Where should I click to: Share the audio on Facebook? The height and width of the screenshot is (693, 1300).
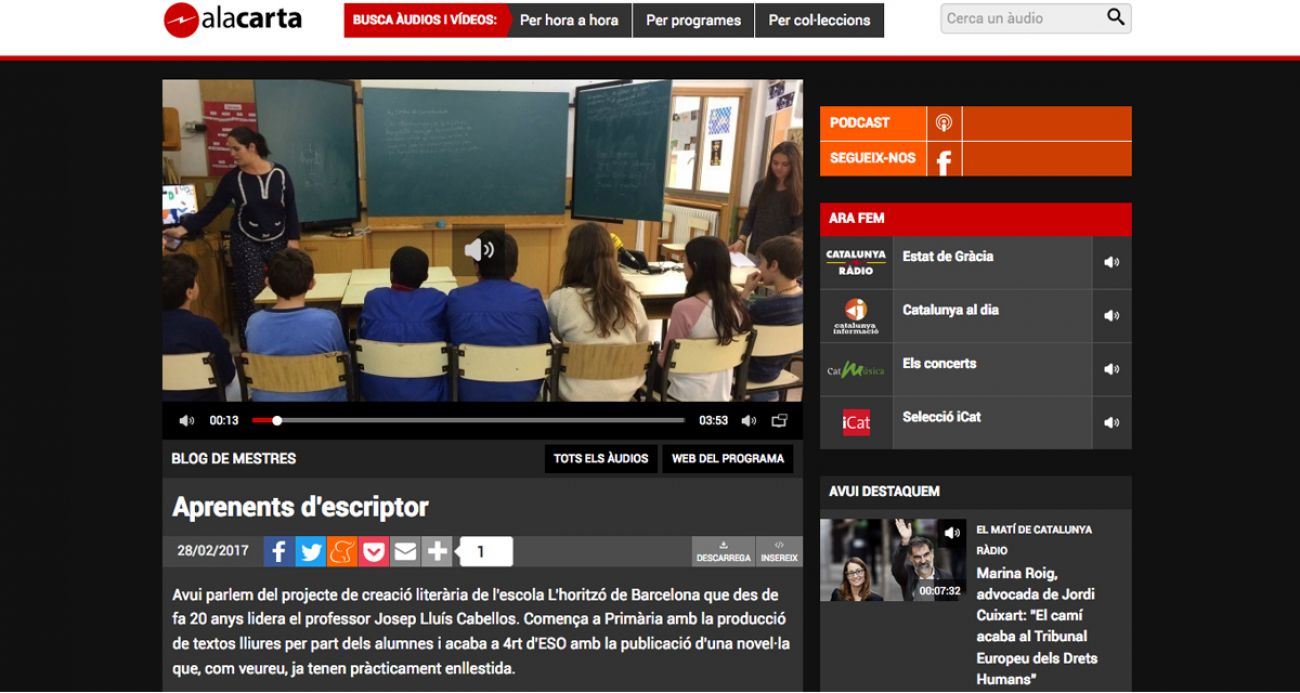tap(279, 551)
